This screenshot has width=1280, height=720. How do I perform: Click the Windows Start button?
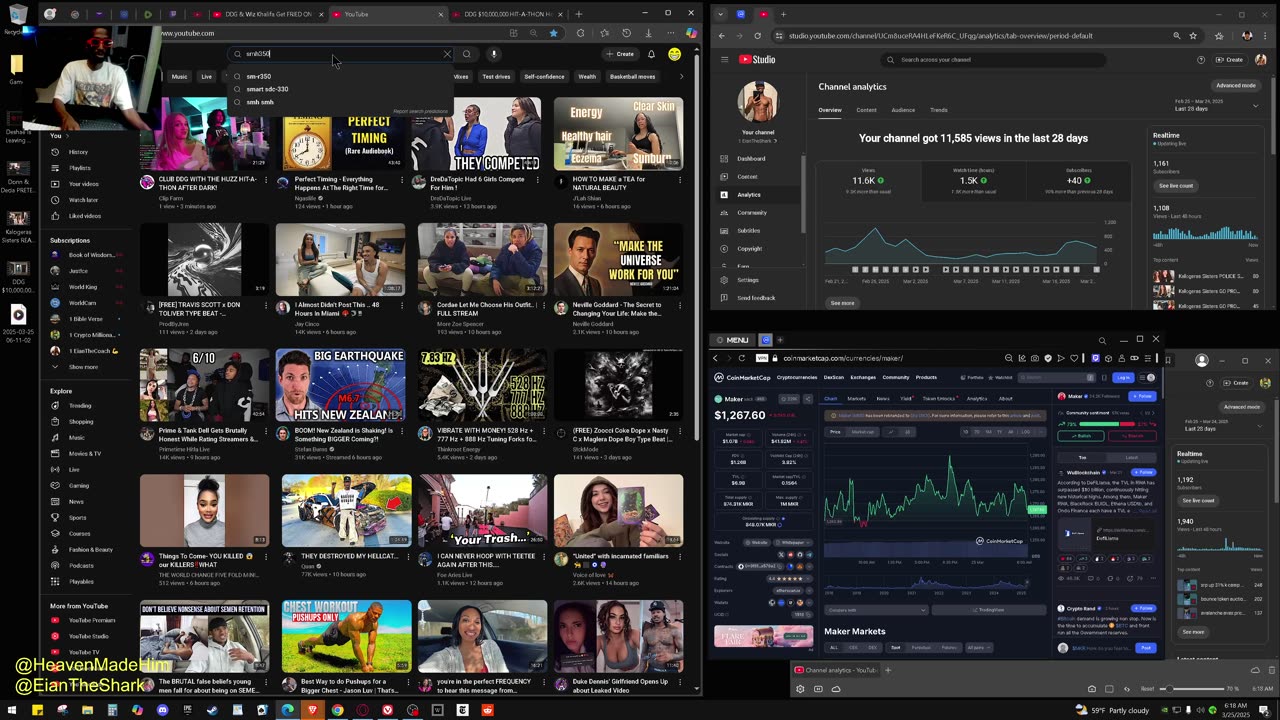12,710
